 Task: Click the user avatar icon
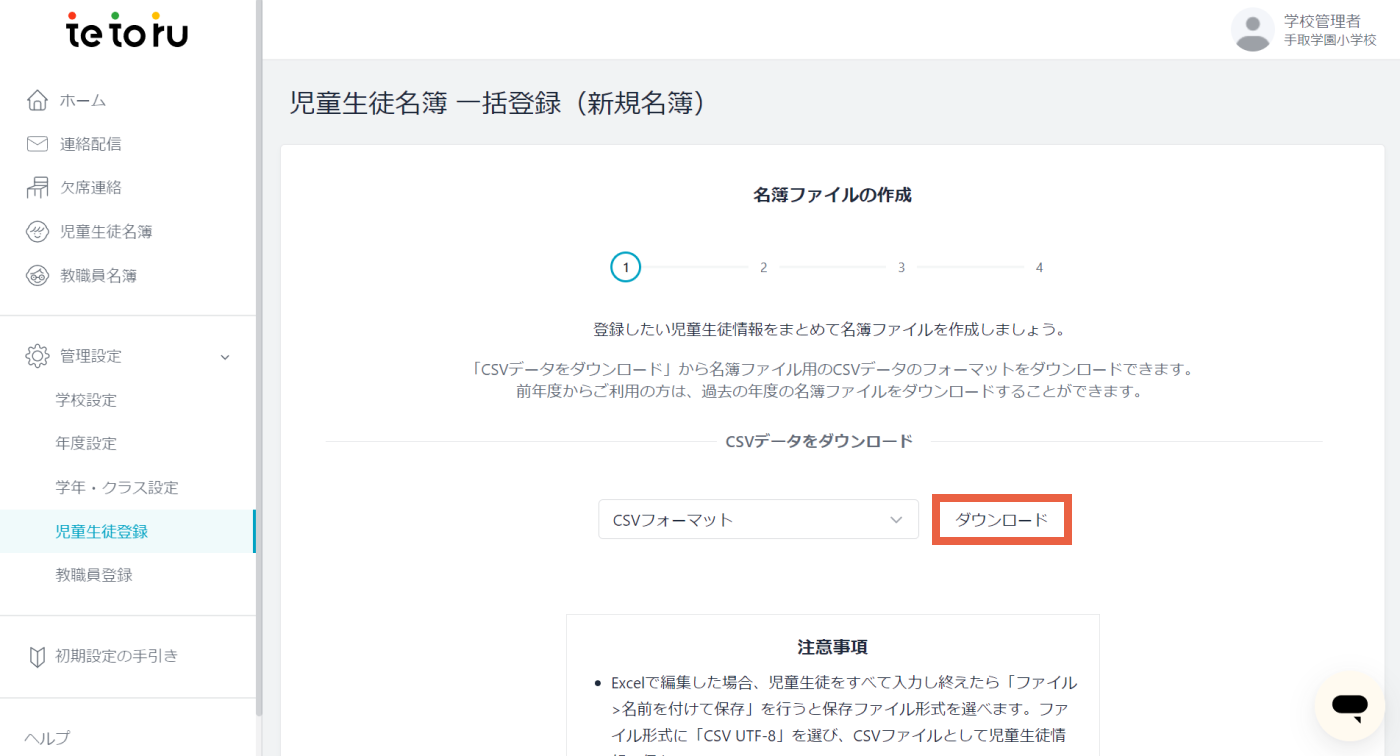[x=1252, y=29]
